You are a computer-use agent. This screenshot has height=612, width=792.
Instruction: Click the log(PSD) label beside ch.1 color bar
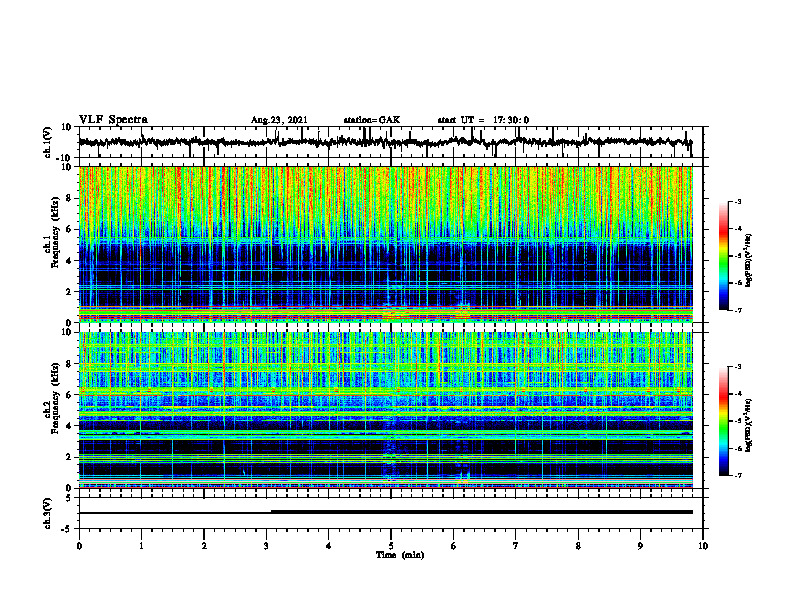point(749,261)
